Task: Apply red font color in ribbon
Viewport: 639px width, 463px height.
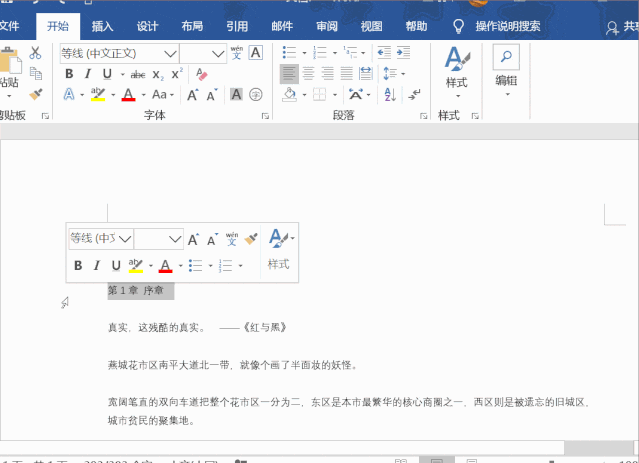Action: [x=128, y=95]
